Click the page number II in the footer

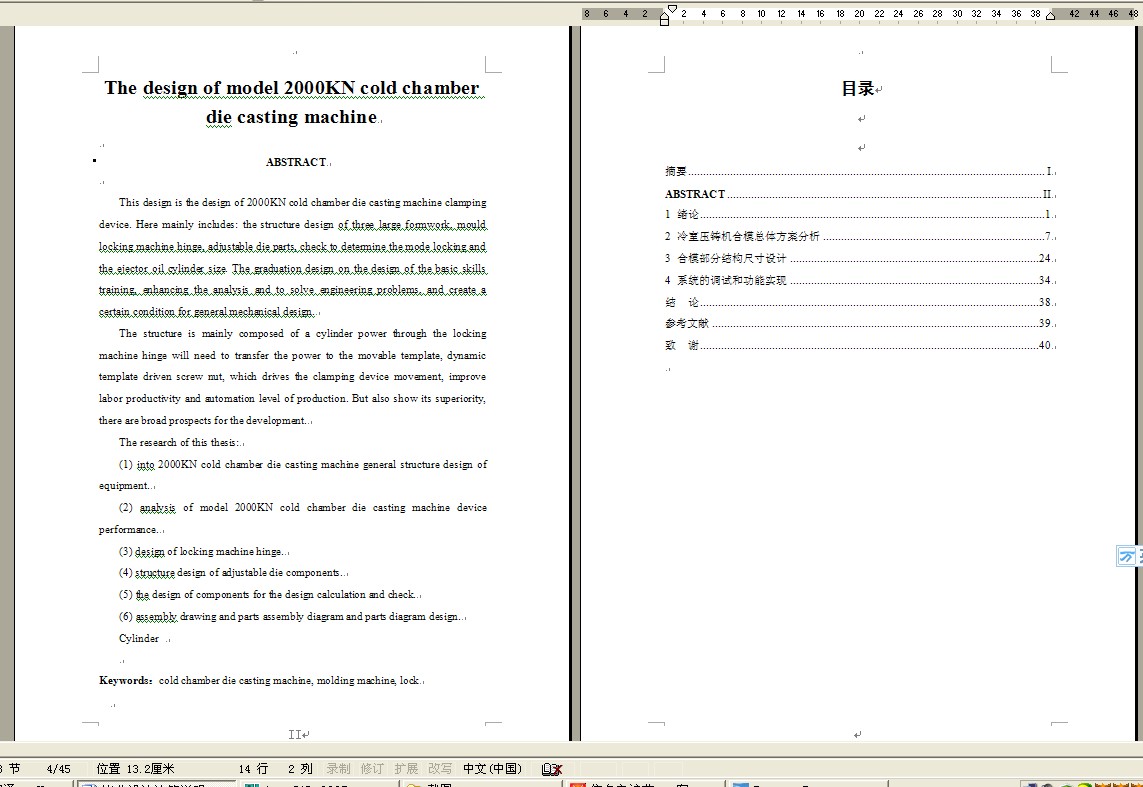pyautogui.click(x=295, y=735)
